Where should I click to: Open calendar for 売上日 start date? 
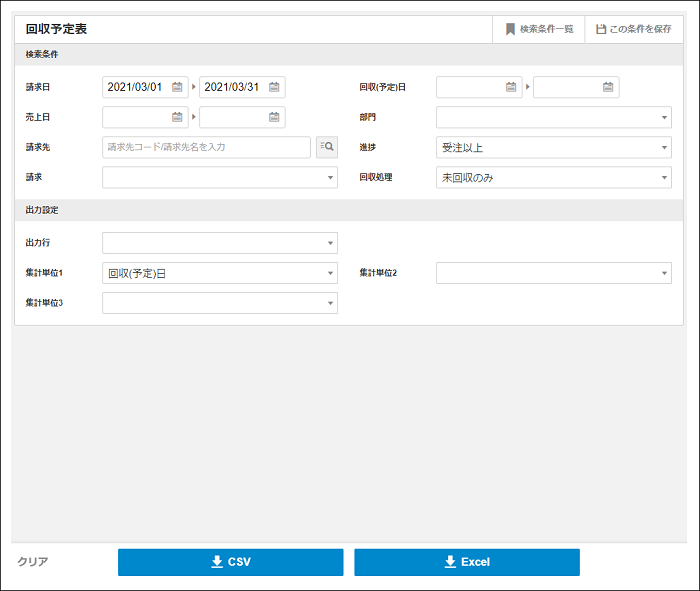tap(177, 117)
